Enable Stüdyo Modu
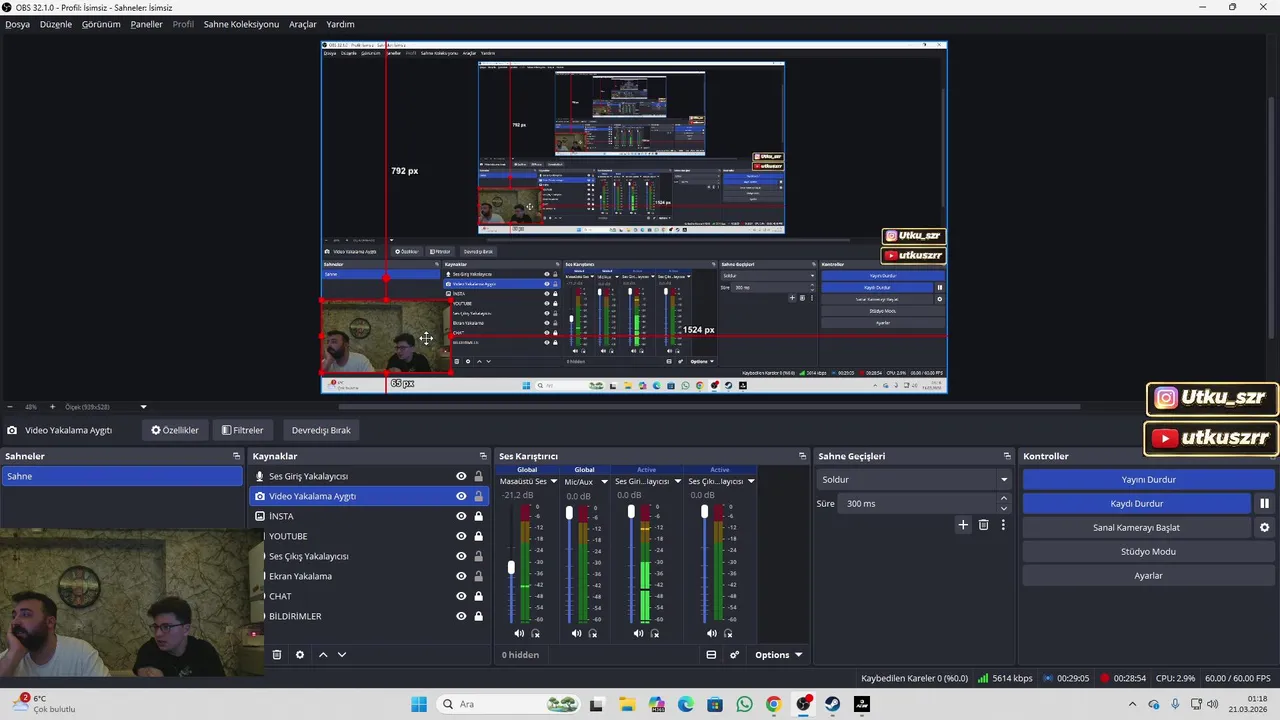Viewport: 1280px width, 720px height. click(1148, 551)
